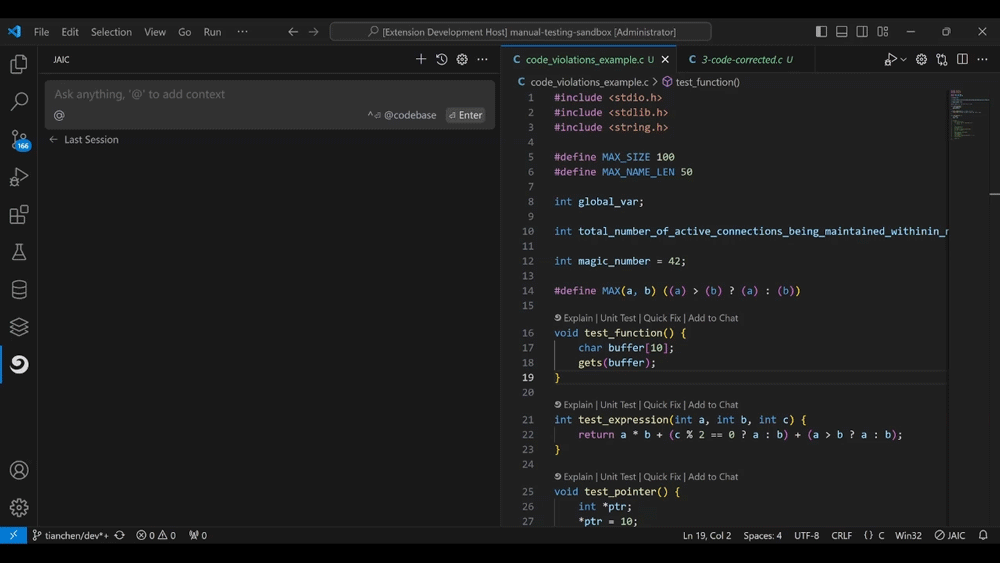Change CRLF line ending in status bar
This screenshot has height=563, width=1000.
841,536
